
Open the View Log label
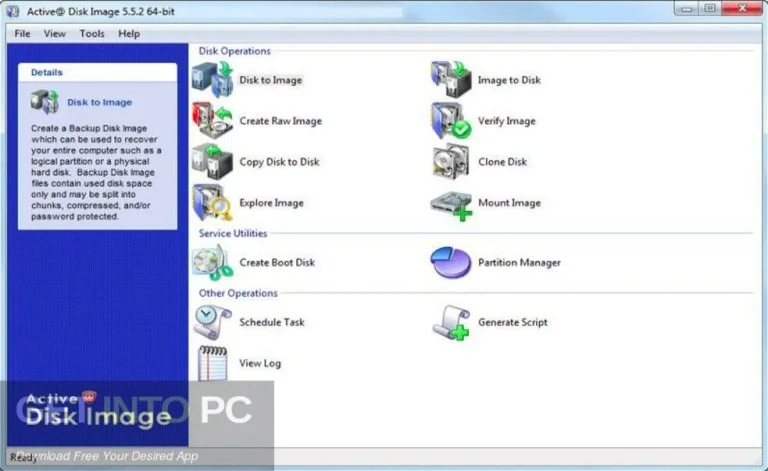(260, 363)
